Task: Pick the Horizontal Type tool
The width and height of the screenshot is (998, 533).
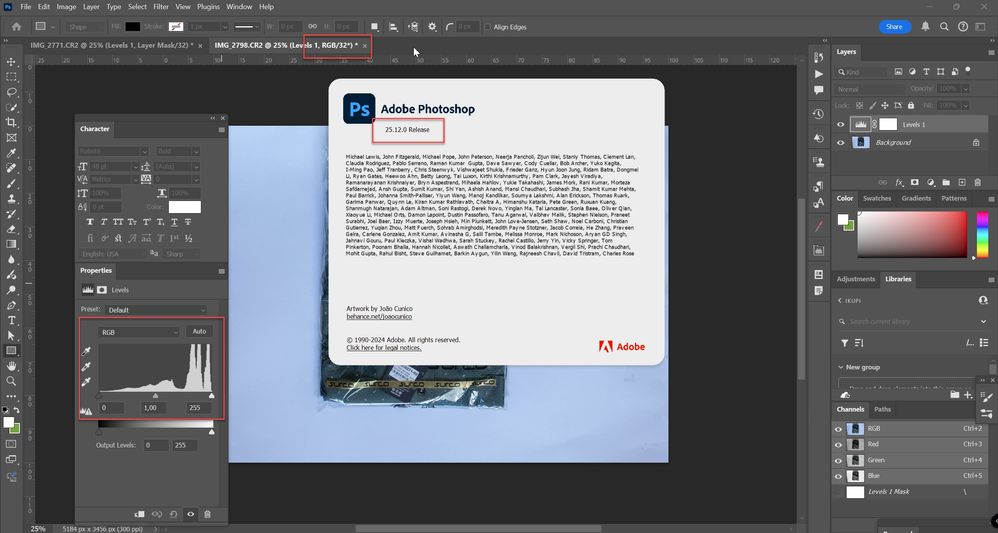Action: (x=11, y=321)
